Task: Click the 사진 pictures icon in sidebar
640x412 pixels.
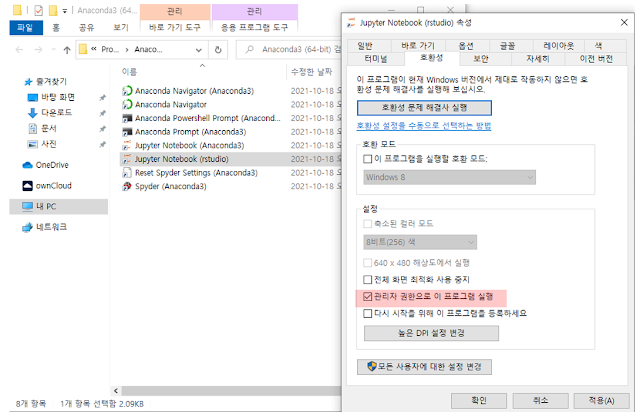Action: coord(32,144)
